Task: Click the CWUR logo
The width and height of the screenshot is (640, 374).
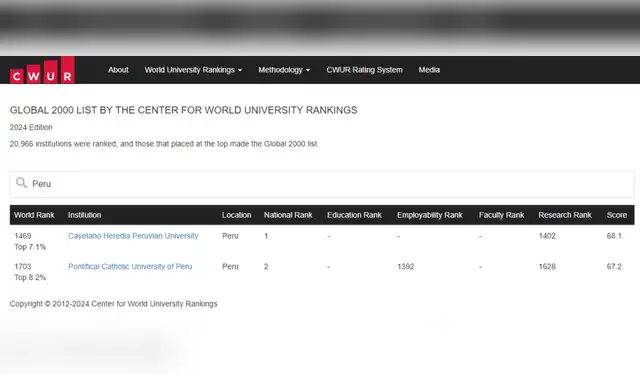Action: [42, 70]
